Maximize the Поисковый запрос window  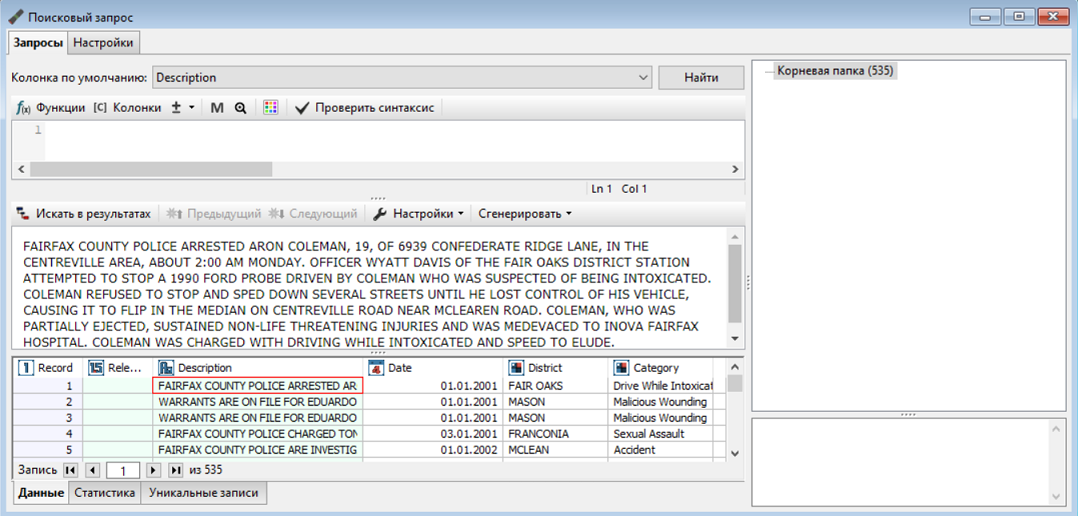coord(1019,16)
